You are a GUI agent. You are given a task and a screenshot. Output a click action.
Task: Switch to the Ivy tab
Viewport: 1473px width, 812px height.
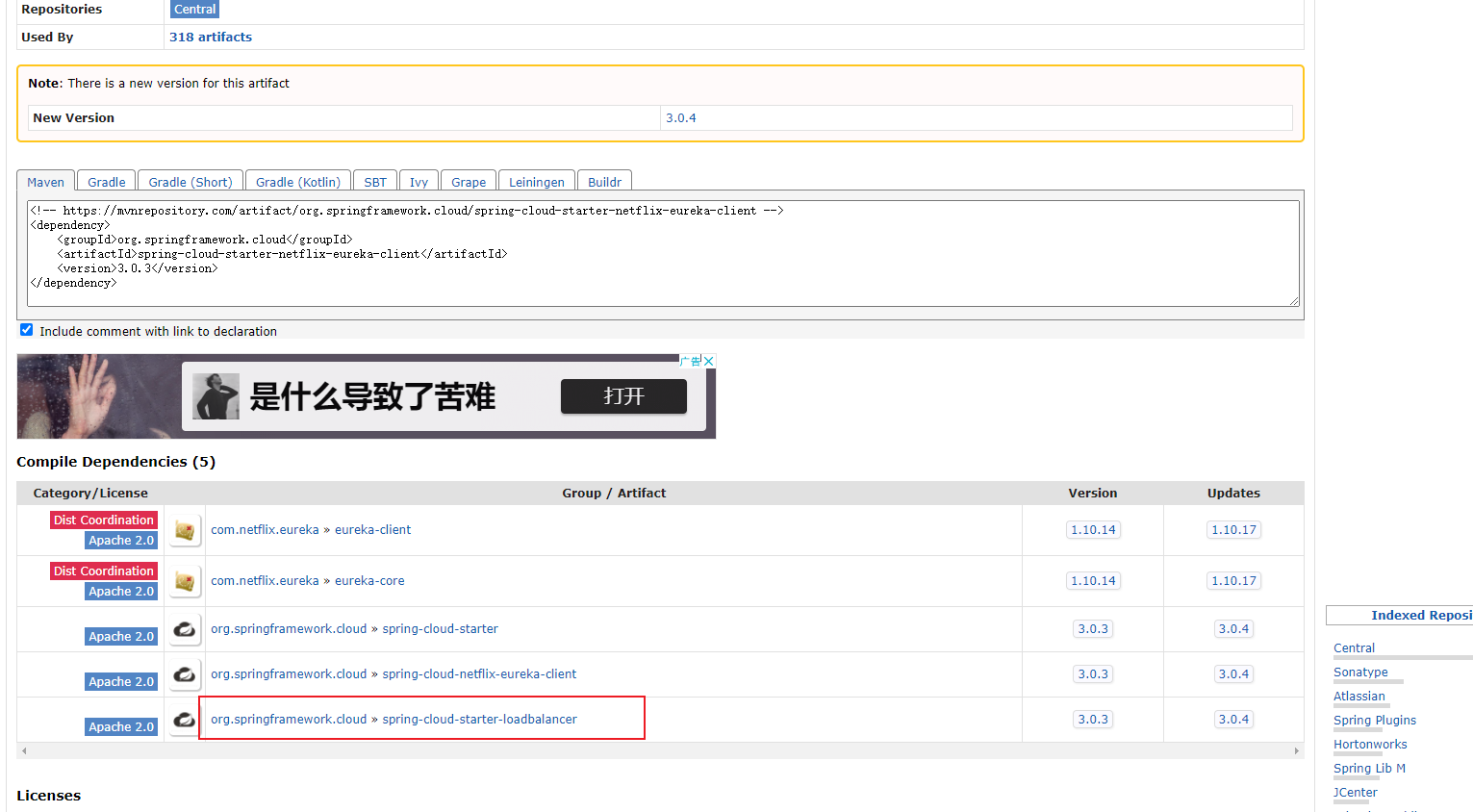419,182
